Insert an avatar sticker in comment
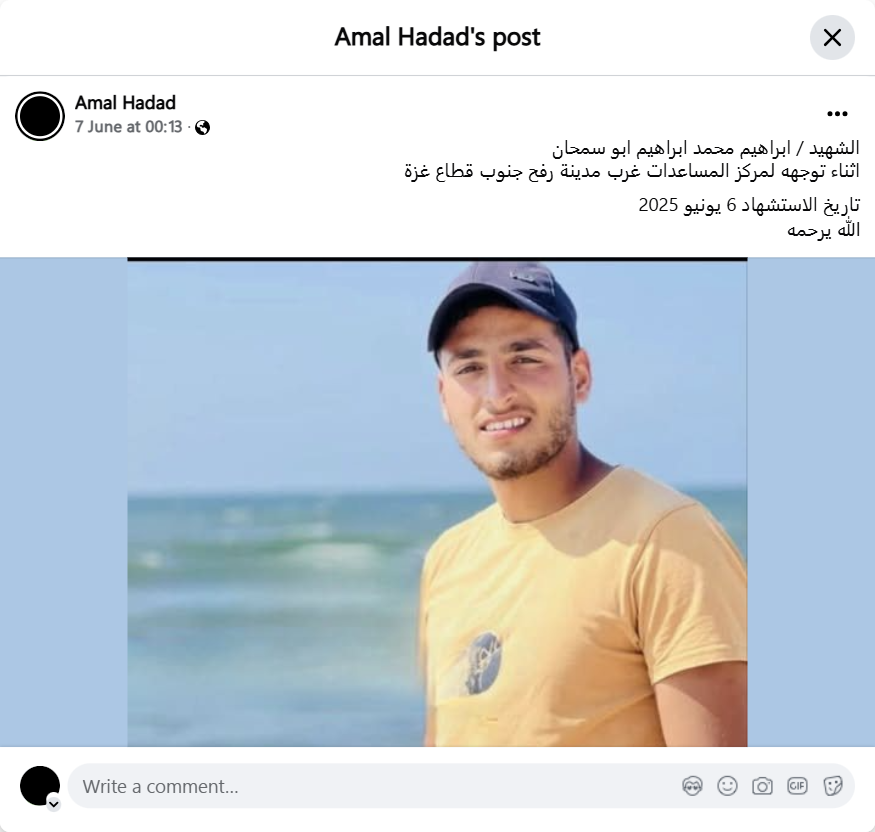 (x=693, y=786)
